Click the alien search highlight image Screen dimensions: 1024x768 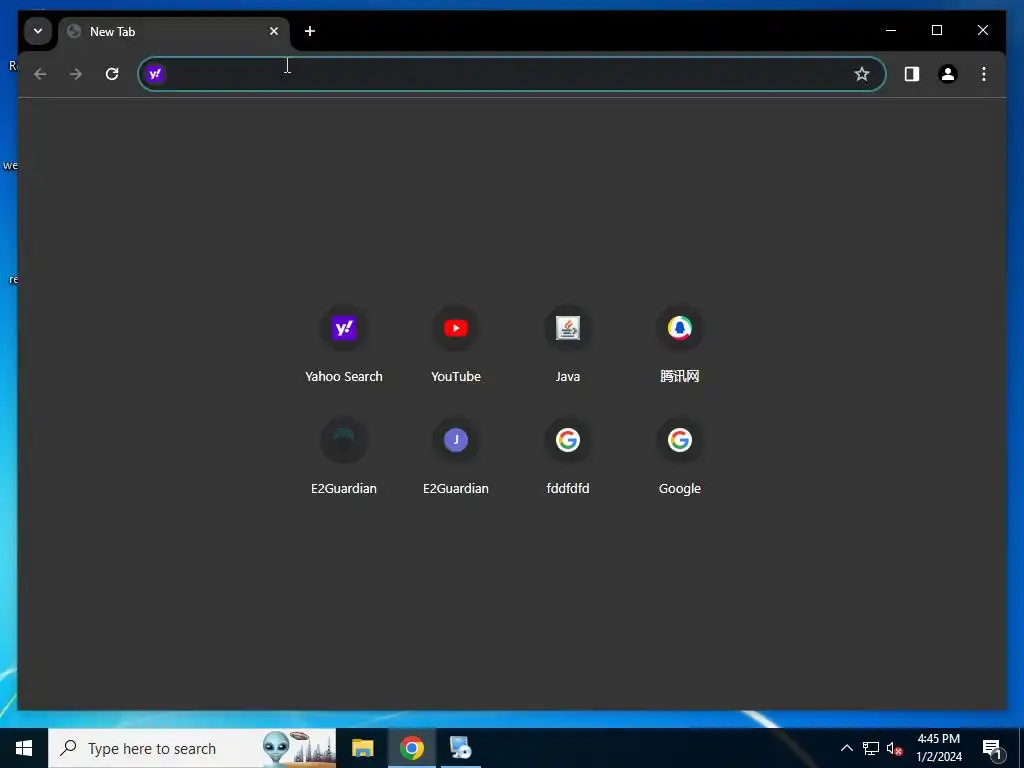(298, 748)
